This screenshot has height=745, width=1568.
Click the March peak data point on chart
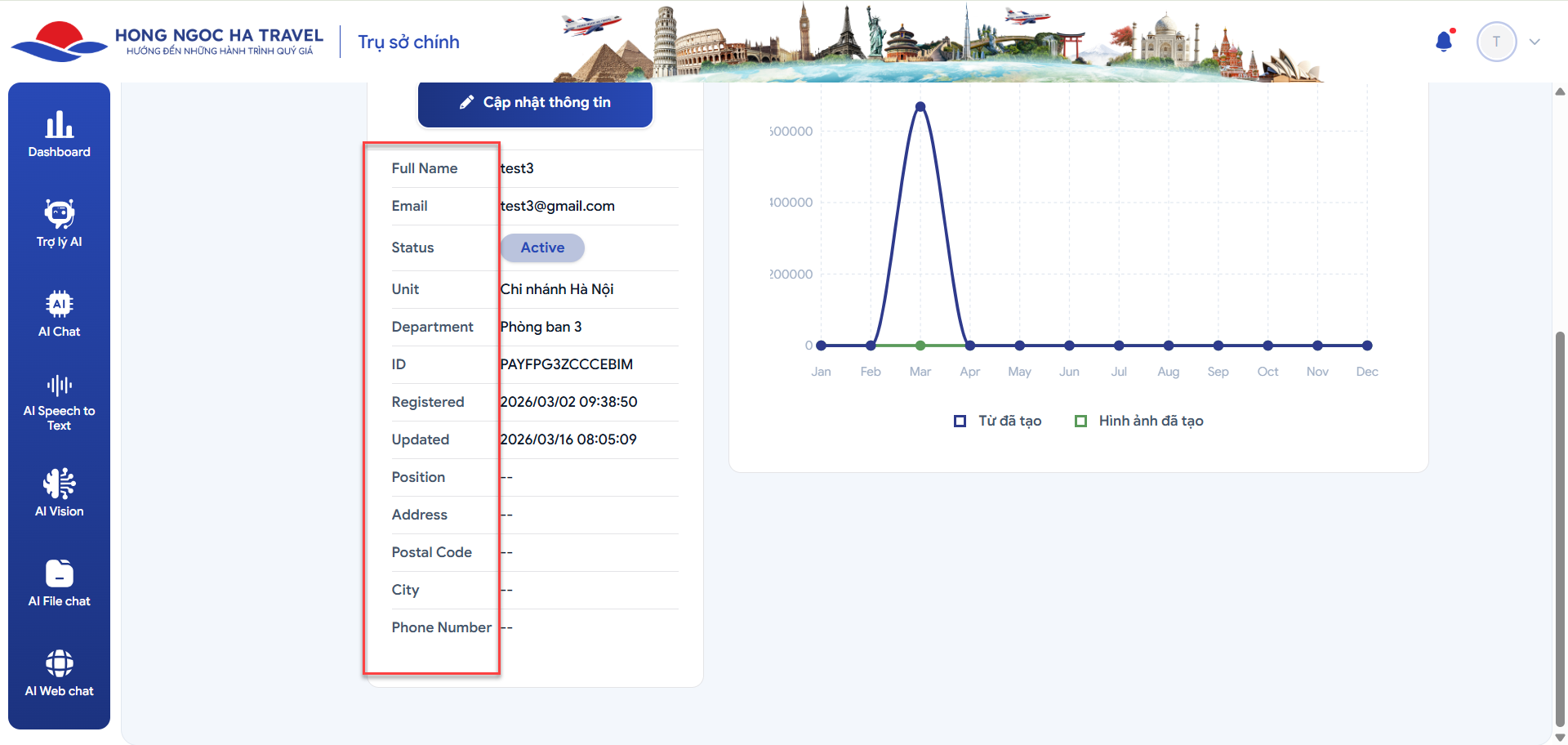coord(920,107)
